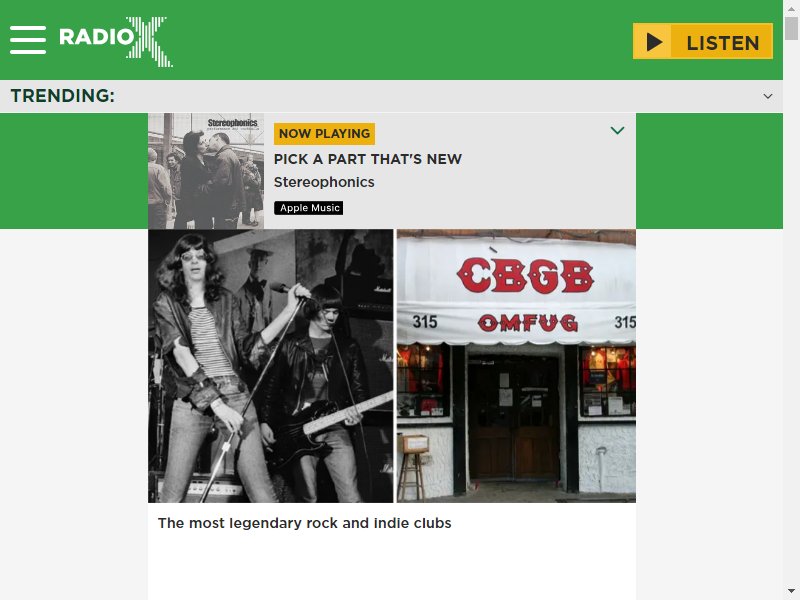Click the Trending label
800x600 pixels.
click(x=63, y=95)
